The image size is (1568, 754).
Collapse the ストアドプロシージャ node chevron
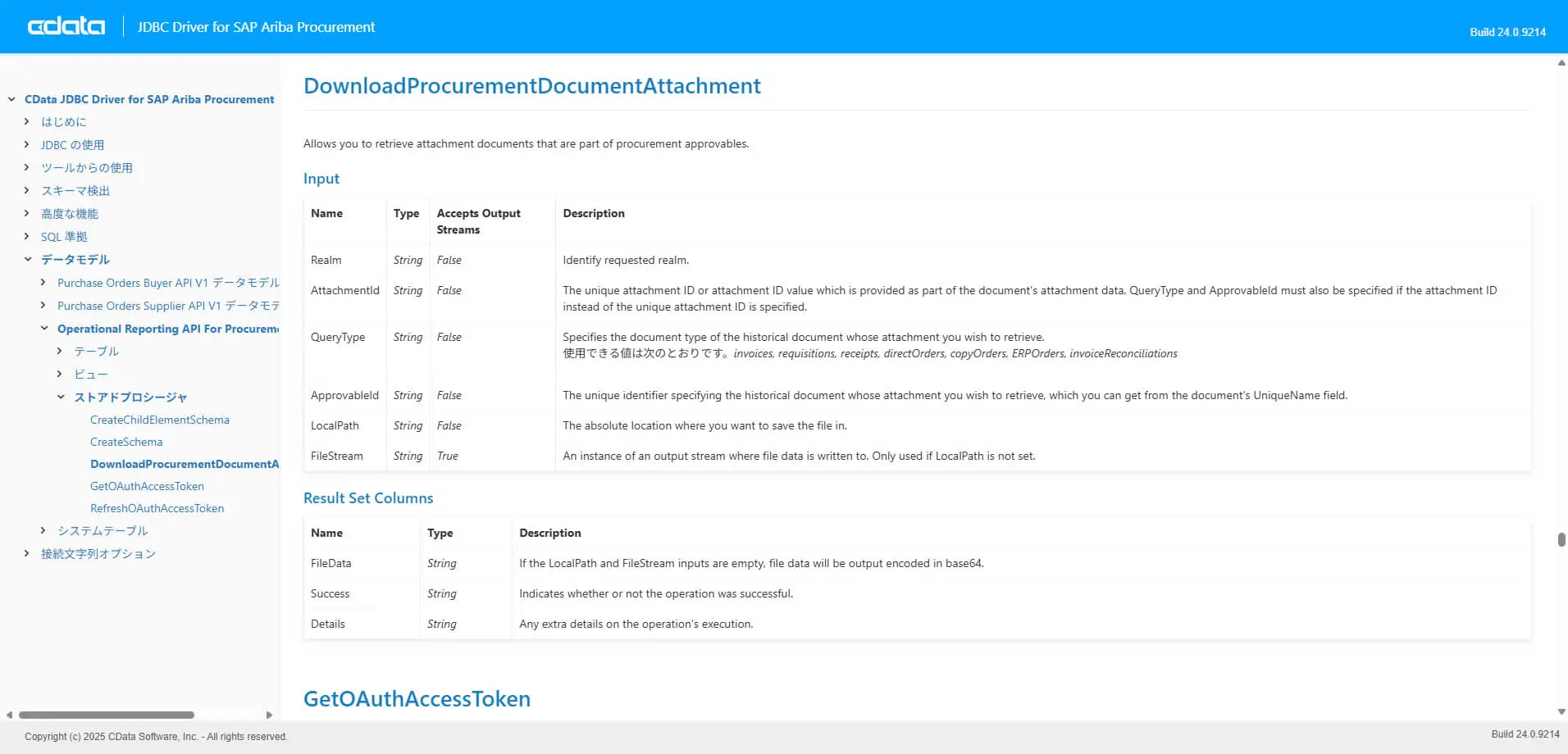tap(60, 397)
